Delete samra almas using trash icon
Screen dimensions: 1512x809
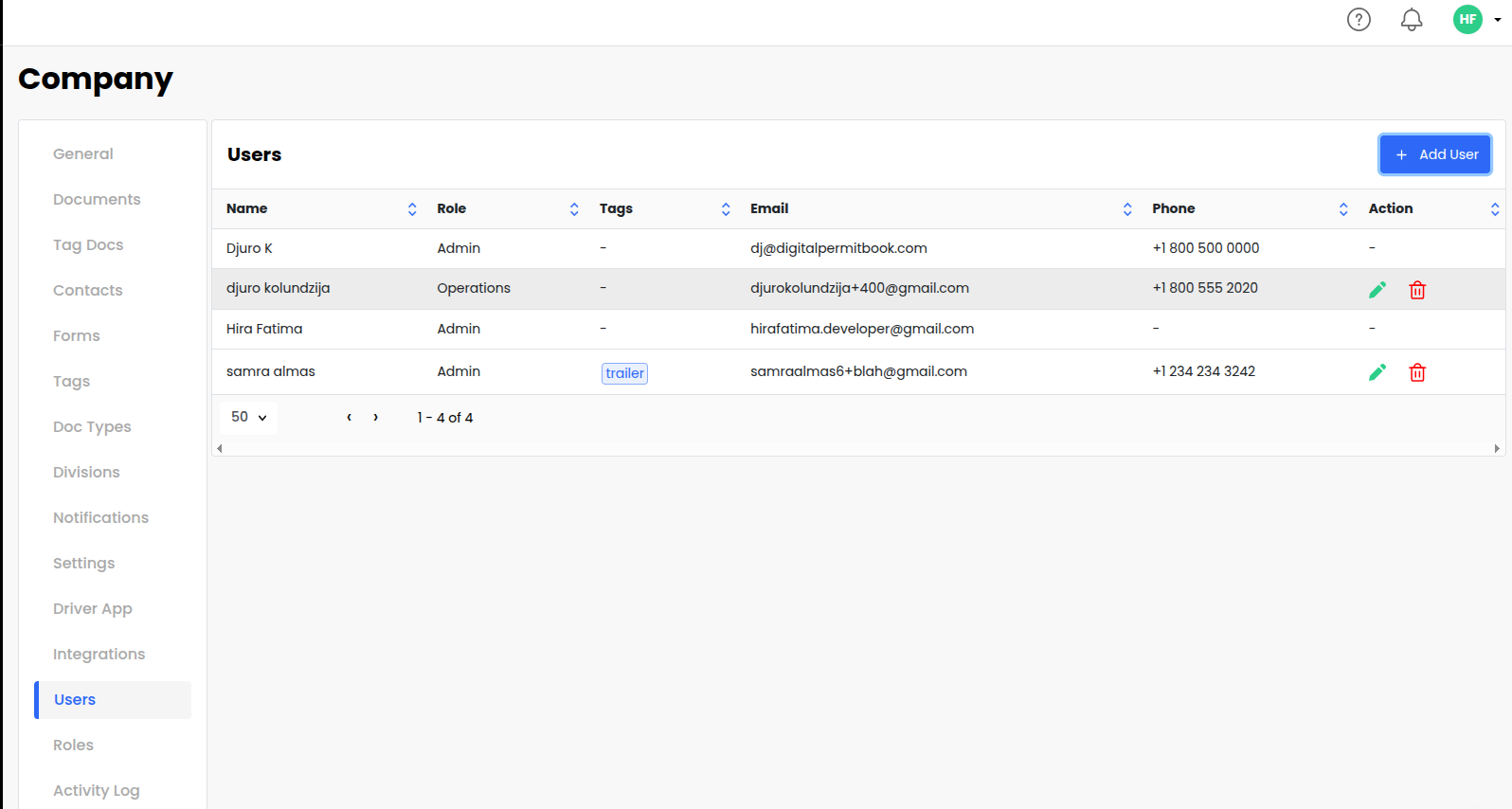pos(1417,372)
